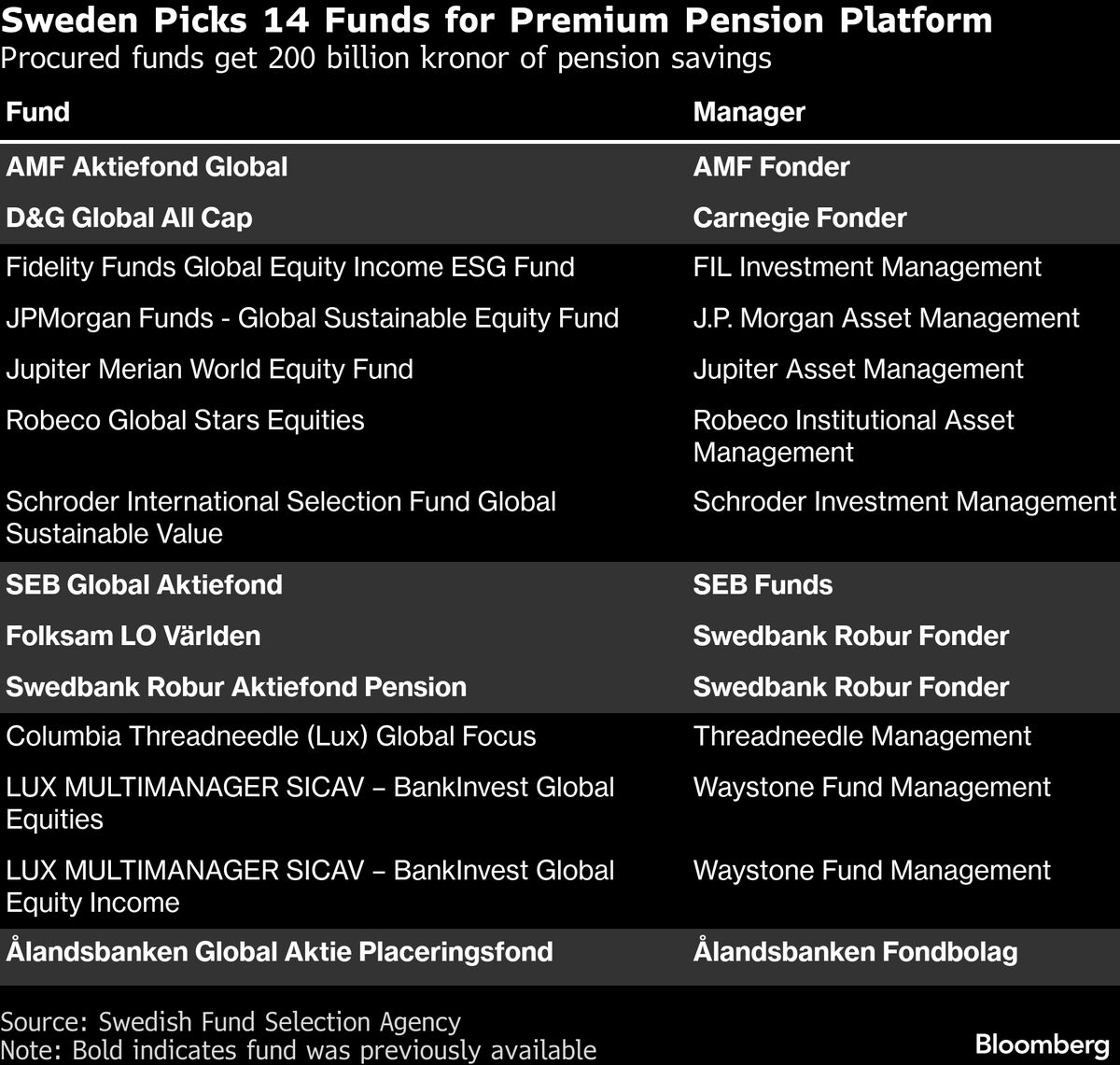Click the Swedish Fund Selection Agency source line
The width and height of the screenshot is (1120, 1065).
click(x=231, y=1021)
